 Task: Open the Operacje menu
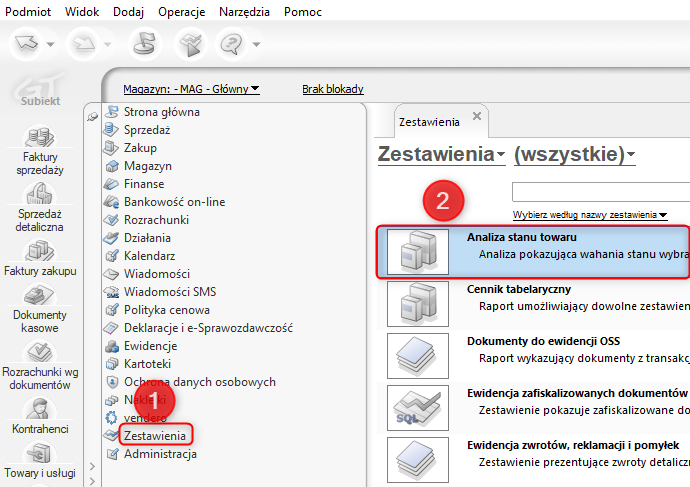pyautogui.click(x=181, y=11)
